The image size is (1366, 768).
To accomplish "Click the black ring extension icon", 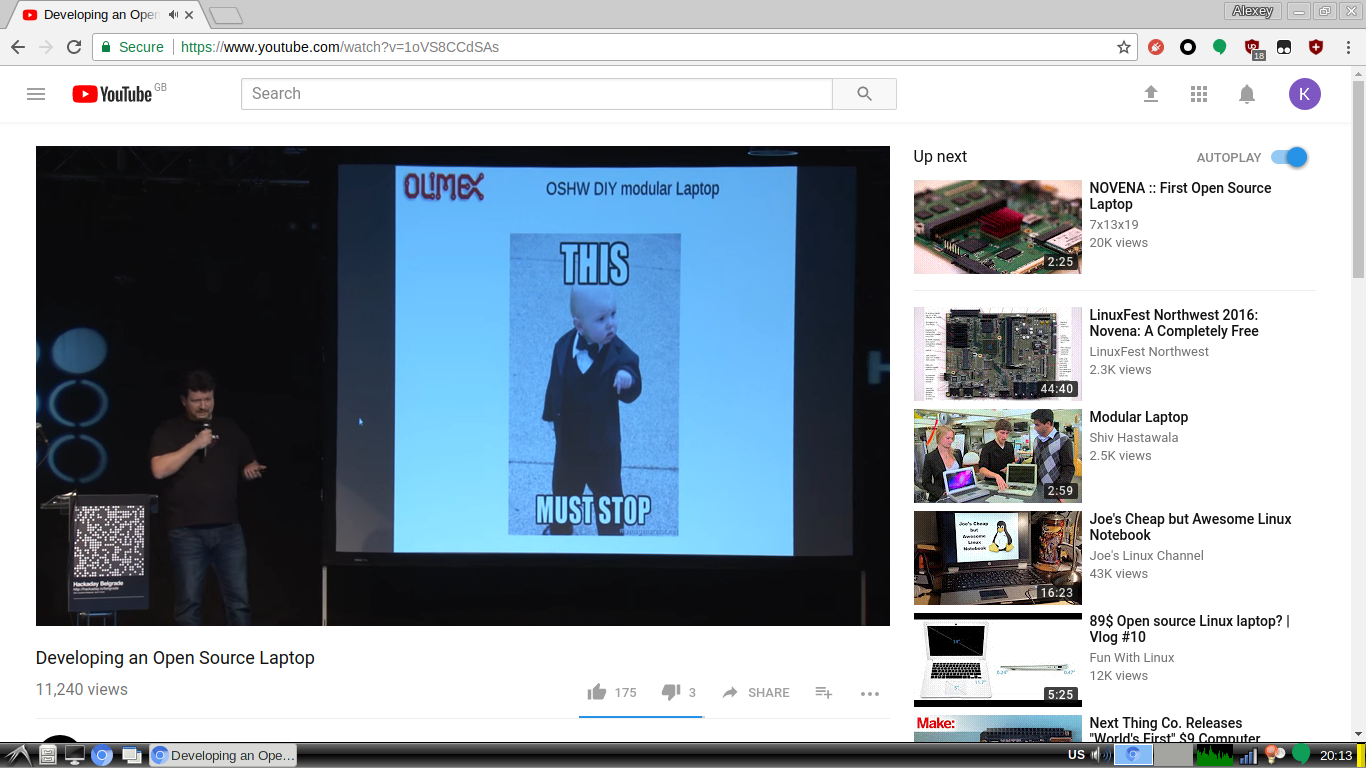I will [x=1188, y=47].
